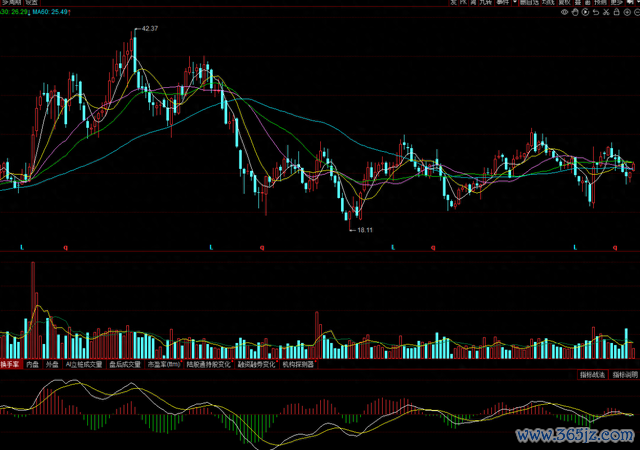Click the 指标说明 button
This screenshot has width=640, height=450.
625,374
